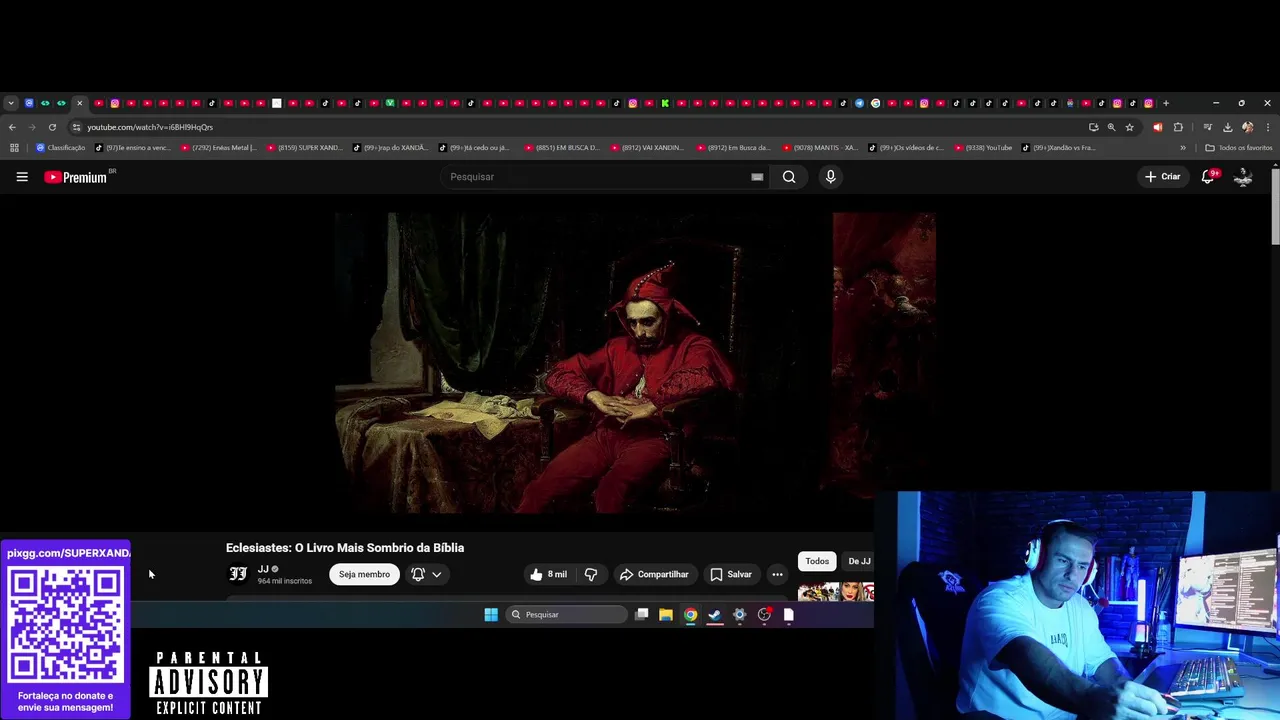
Task: Open the (9338) YouTube bookmark
Action: pyautogui.click(x=983, y=148)
